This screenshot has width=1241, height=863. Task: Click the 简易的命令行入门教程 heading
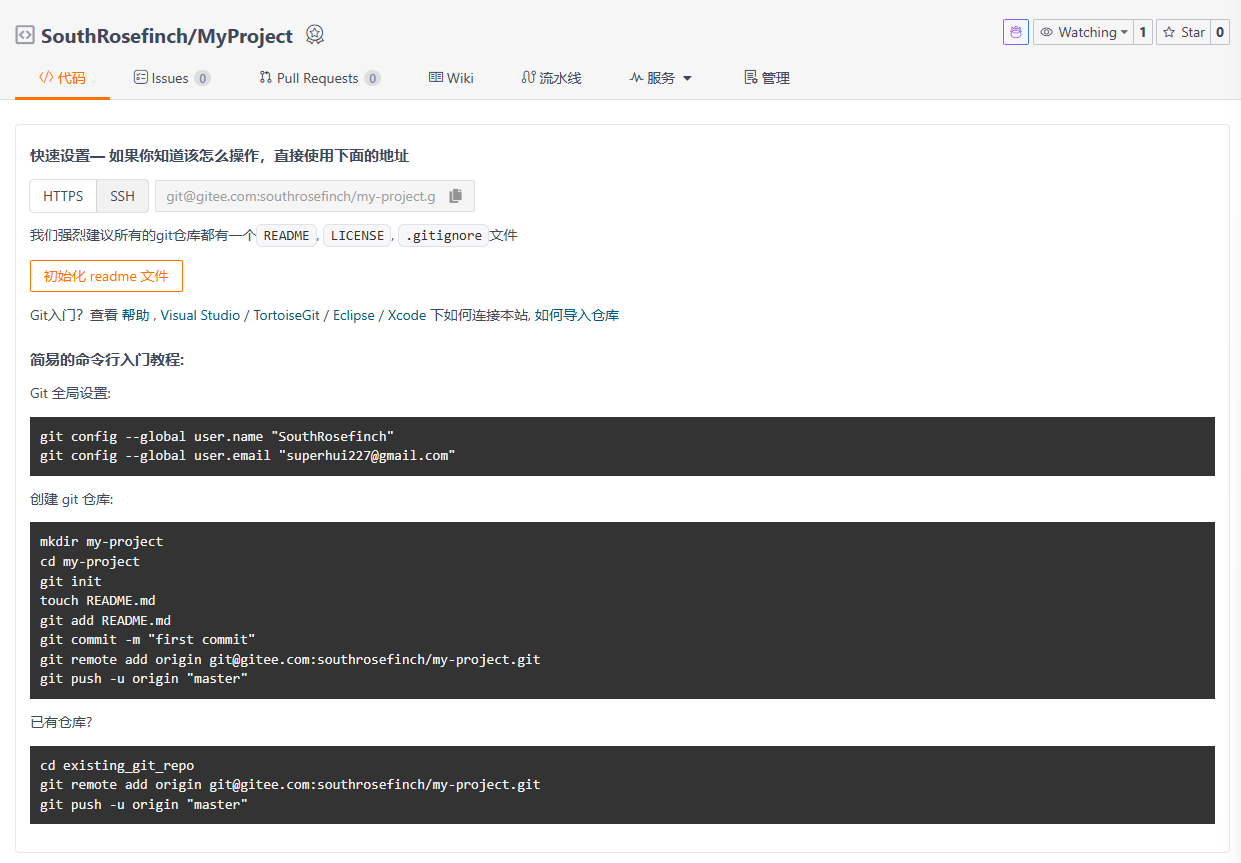pos(107,360)
